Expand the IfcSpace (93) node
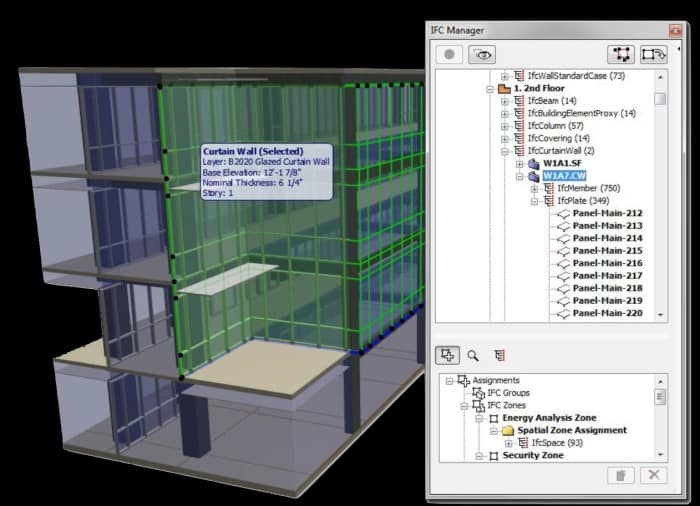 coord(508,443)
